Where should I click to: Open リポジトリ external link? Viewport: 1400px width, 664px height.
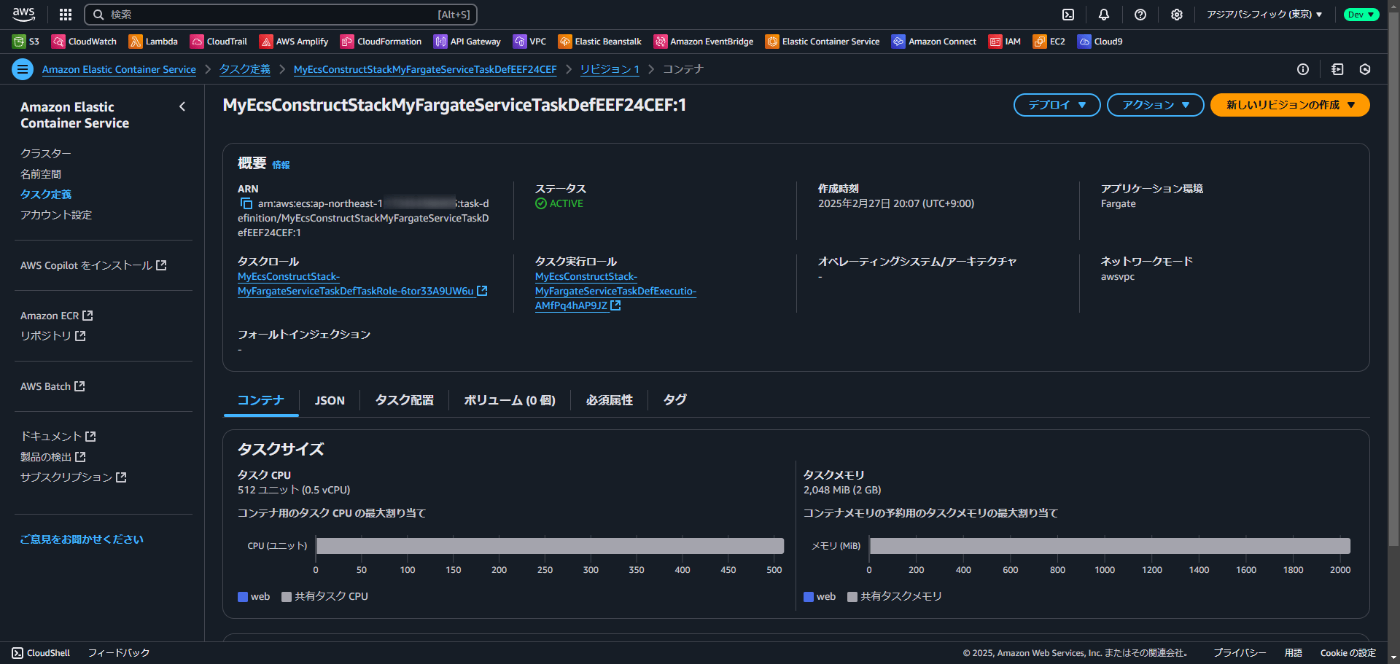[53, 336]
